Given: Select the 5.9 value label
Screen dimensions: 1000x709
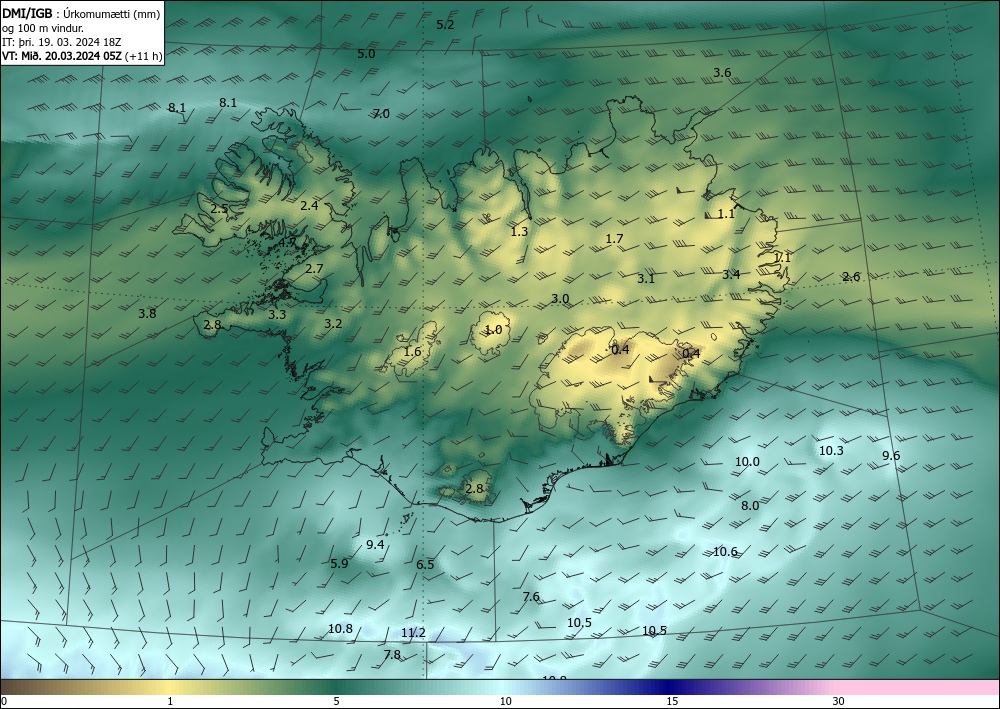Looking at the screenshot, I should [339, 563].
